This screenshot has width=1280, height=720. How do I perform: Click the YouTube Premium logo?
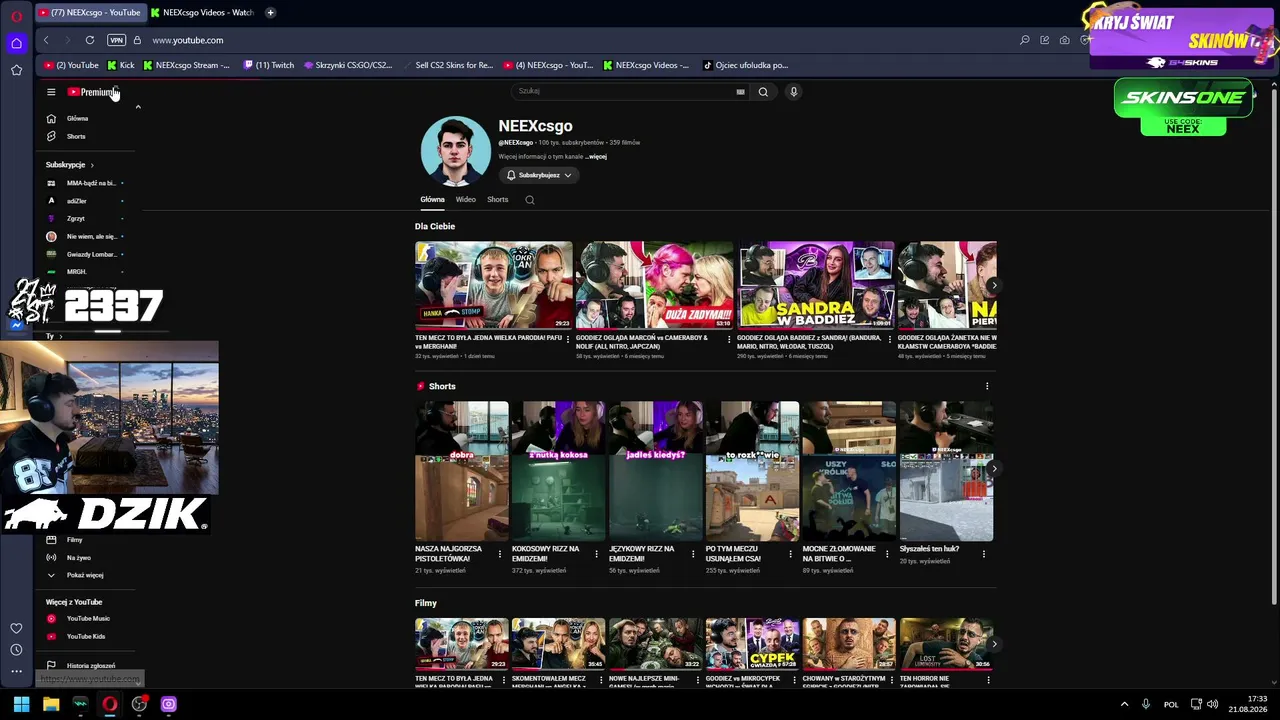click(x=91, y=92)
